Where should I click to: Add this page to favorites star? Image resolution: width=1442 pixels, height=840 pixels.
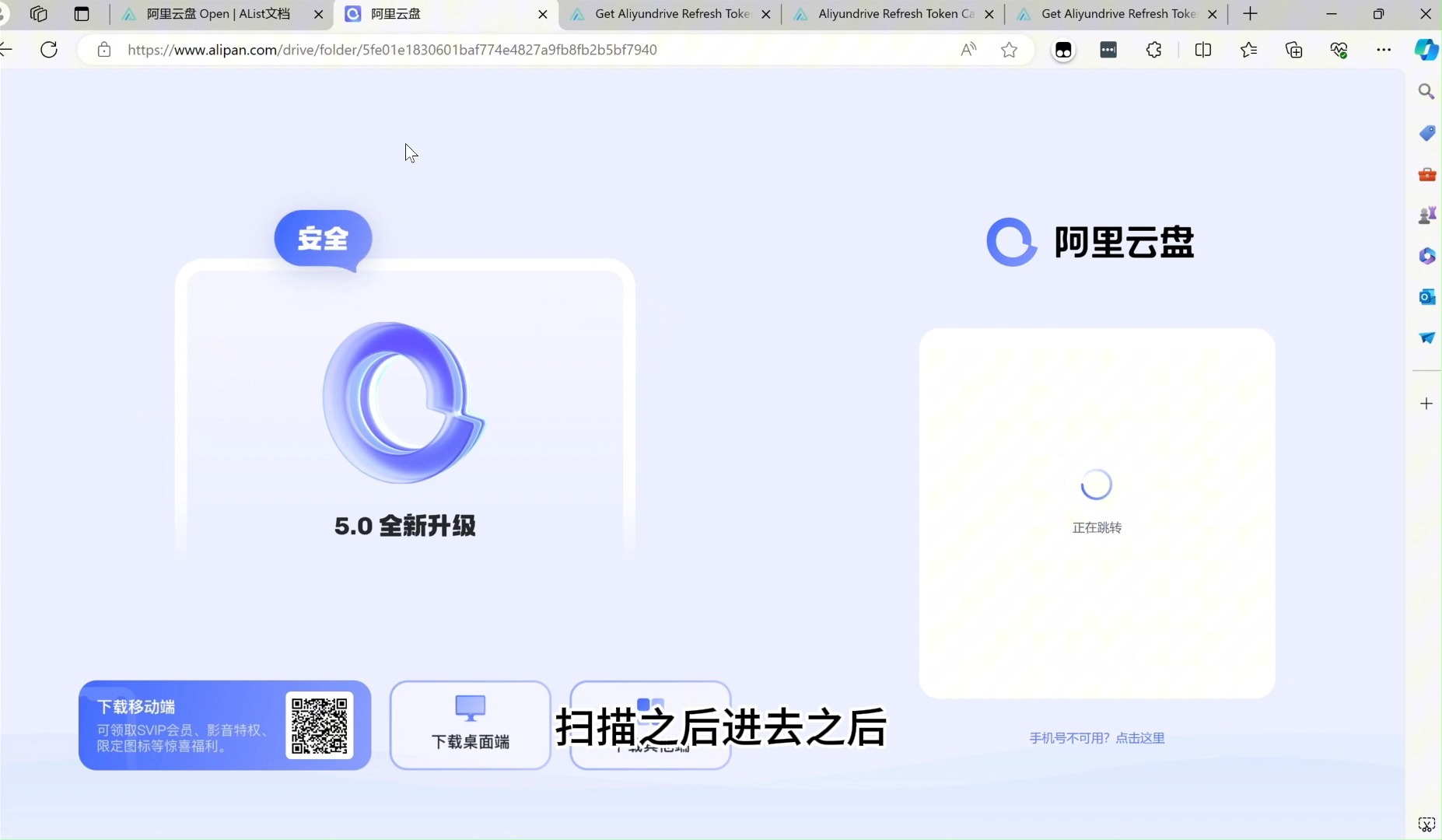coord(1009,50)
